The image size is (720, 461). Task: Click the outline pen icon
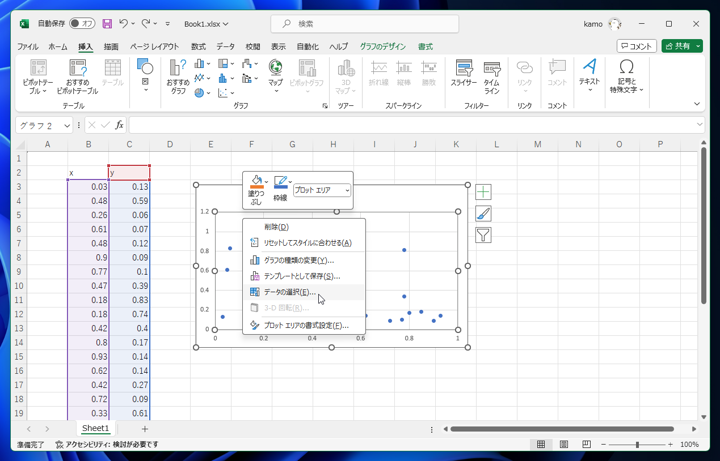[280, 182]
